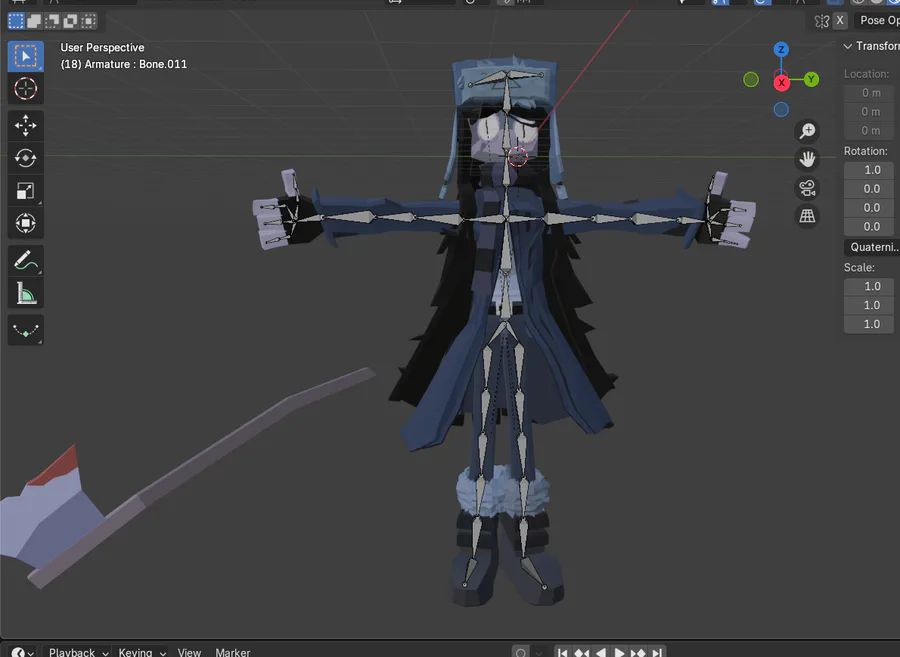Open the Quaternion rotation mode dropdown
Viewport: 900px width, 657px height.
[x=872, y=247]
